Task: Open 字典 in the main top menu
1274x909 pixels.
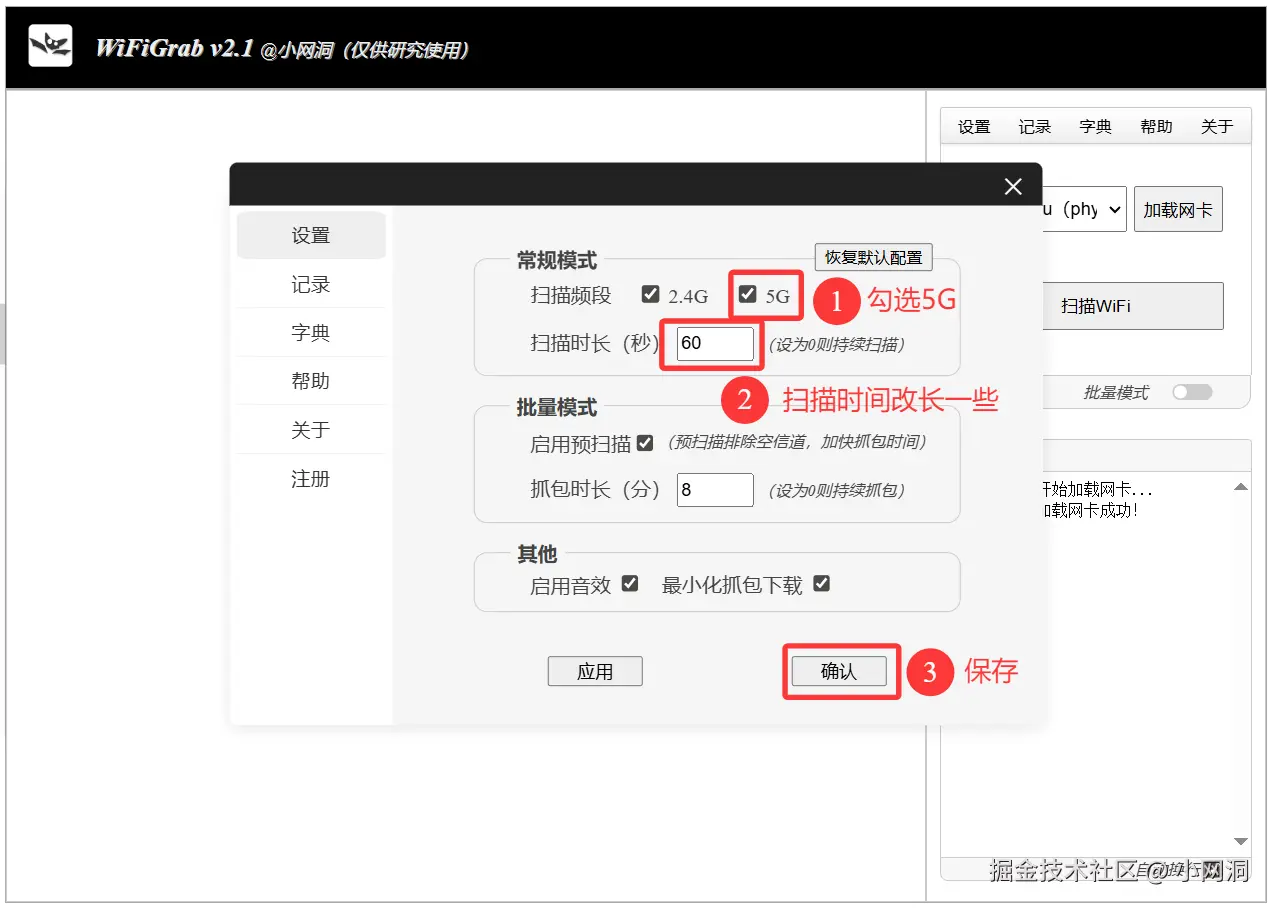Action: pyautogui.click(x=1096, y=127)
